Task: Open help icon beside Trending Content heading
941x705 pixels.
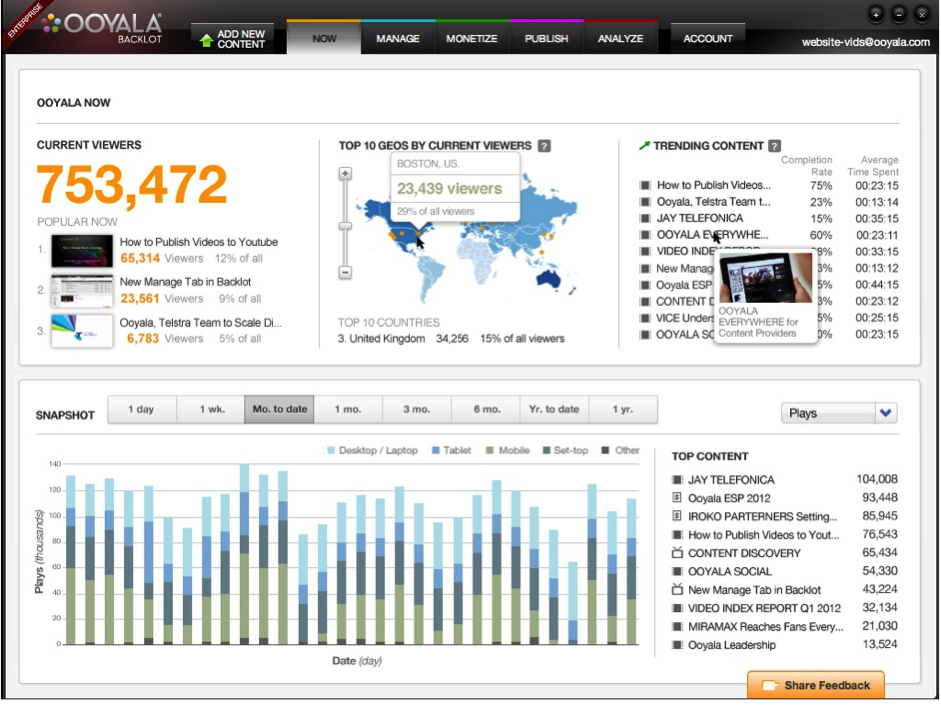Action: [x=775, y=146]
